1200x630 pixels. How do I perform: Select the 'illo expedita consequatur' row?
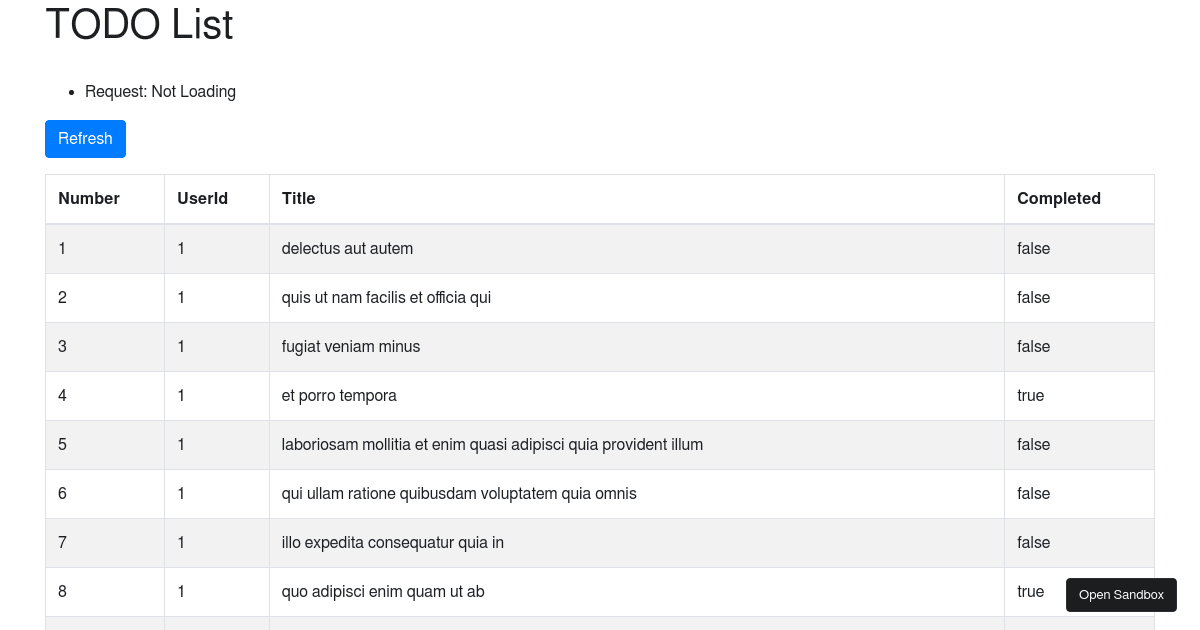(x=392, y=542)
